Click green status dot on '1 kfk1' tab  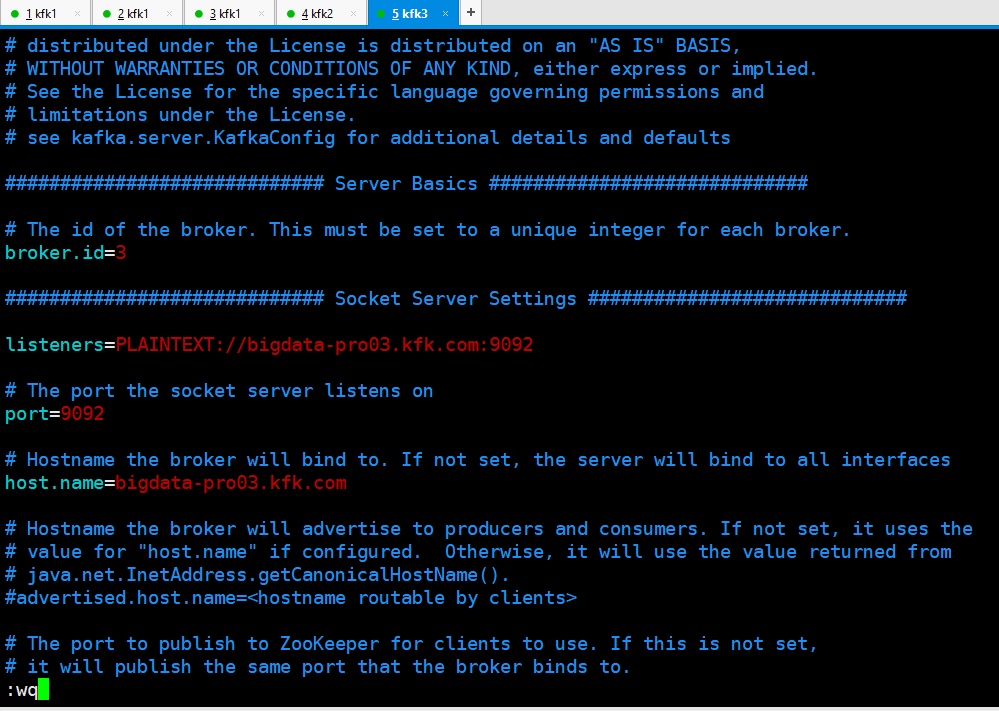15,14
